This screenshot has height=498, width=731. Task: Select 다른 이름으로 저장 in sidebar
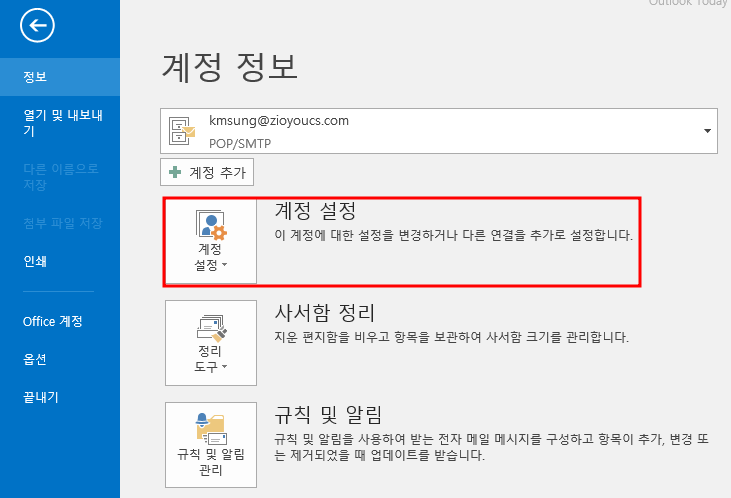pos(60,177)
